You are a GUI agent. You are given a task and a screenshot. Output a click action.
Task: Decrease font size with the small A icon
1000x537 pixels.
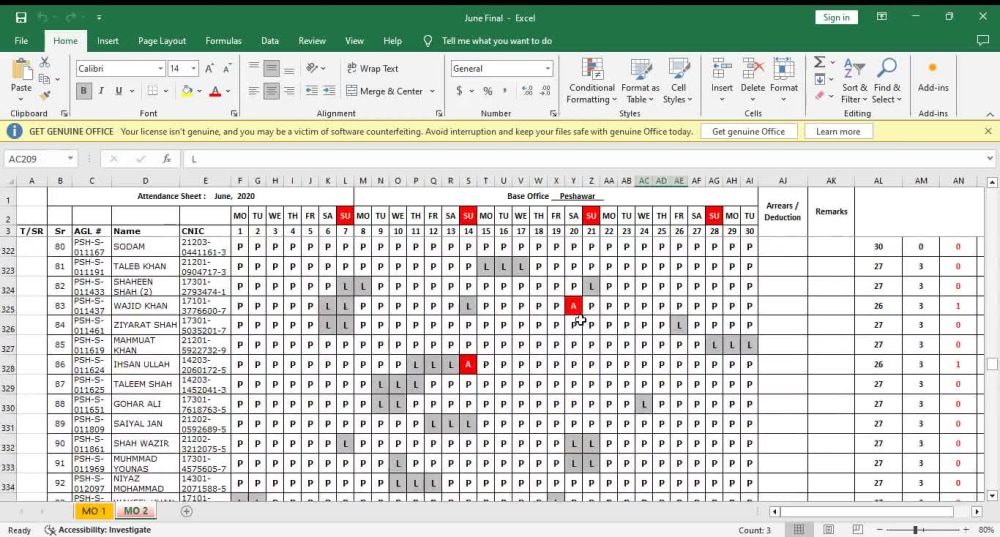(226, 68)
